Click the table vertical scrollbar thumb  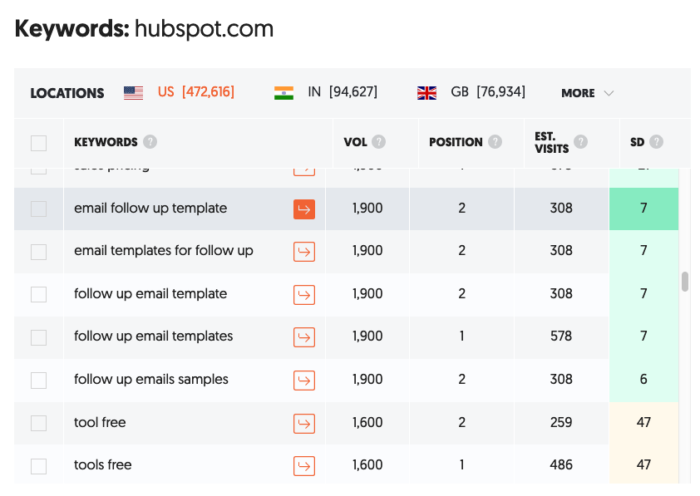(x=685, y=282)
